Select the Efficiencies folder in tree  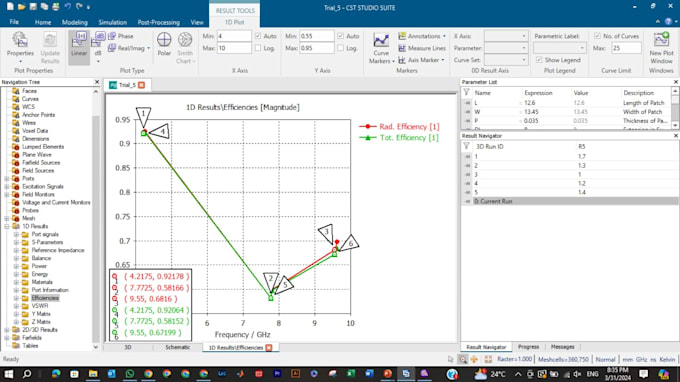coord(45,298)
